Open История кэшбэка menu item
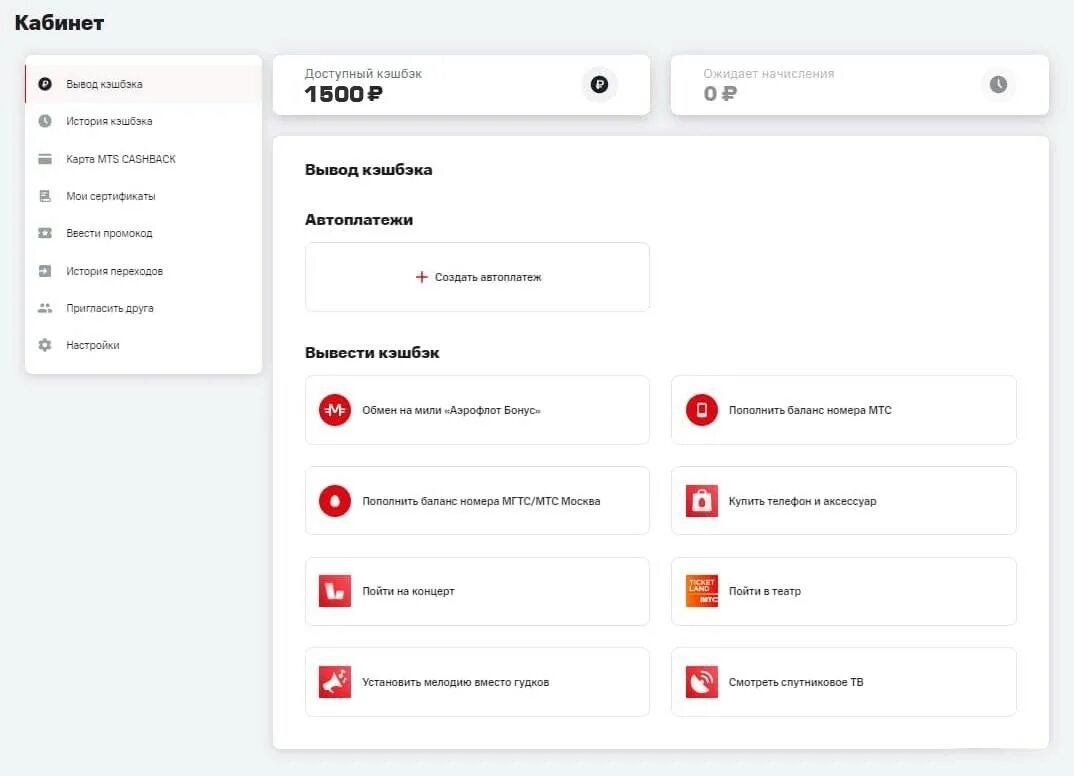 point(143,121)
